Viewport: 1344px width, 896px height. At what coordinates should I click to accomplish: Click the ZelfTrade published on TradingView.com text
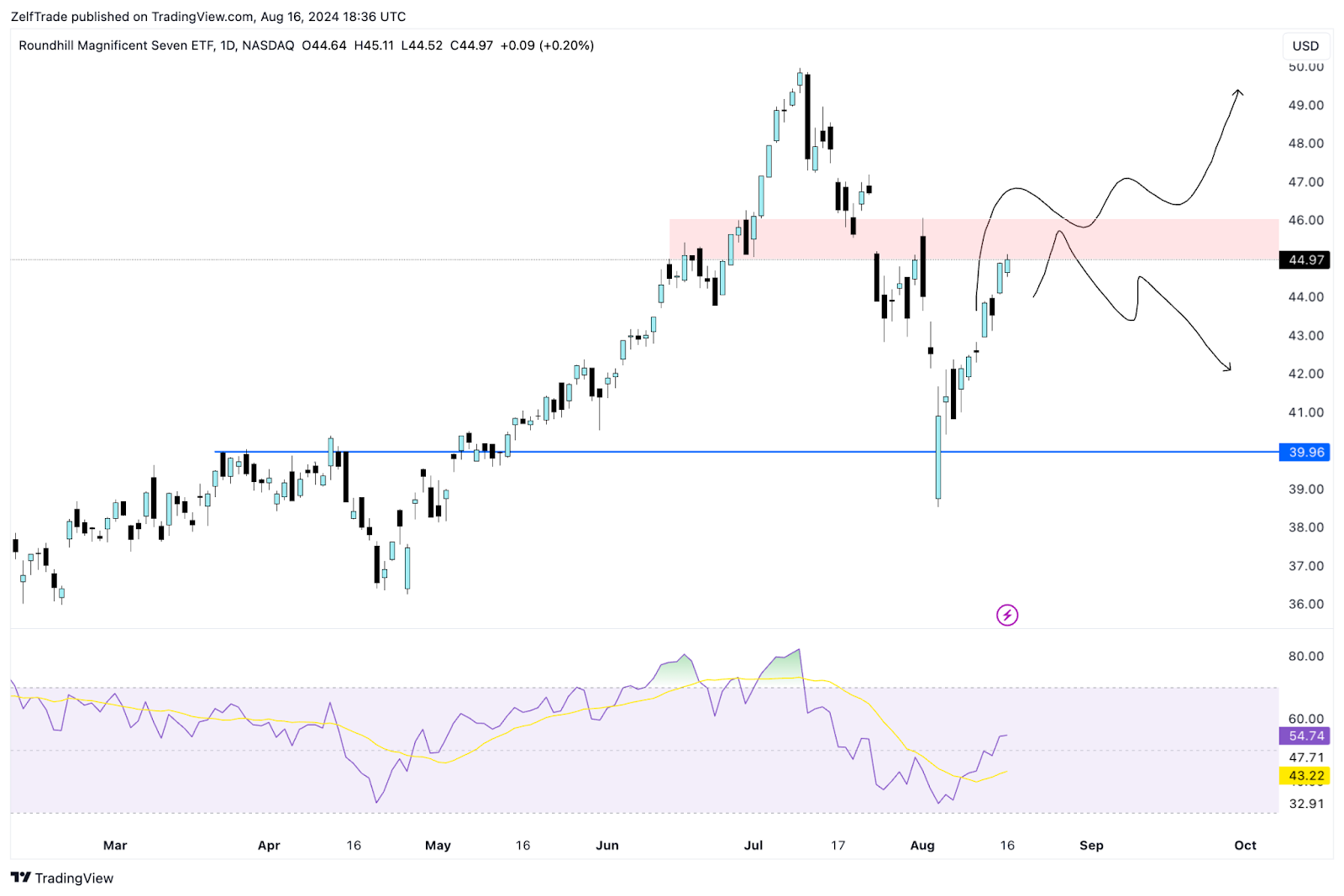click(207, 17)
